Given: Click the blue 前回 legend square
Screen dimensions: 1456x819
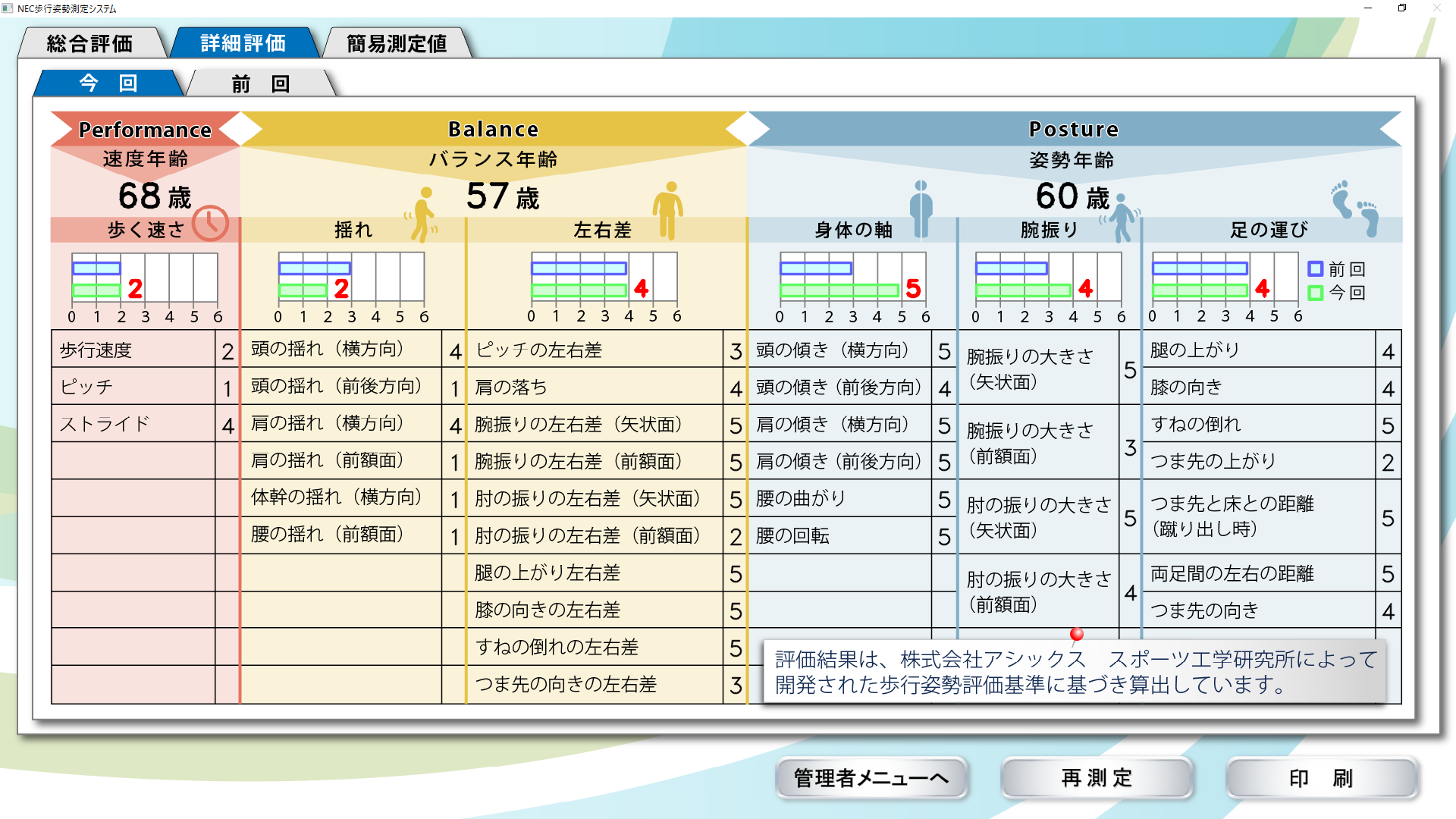Looking at the screenshot, I should point(1316,268).
